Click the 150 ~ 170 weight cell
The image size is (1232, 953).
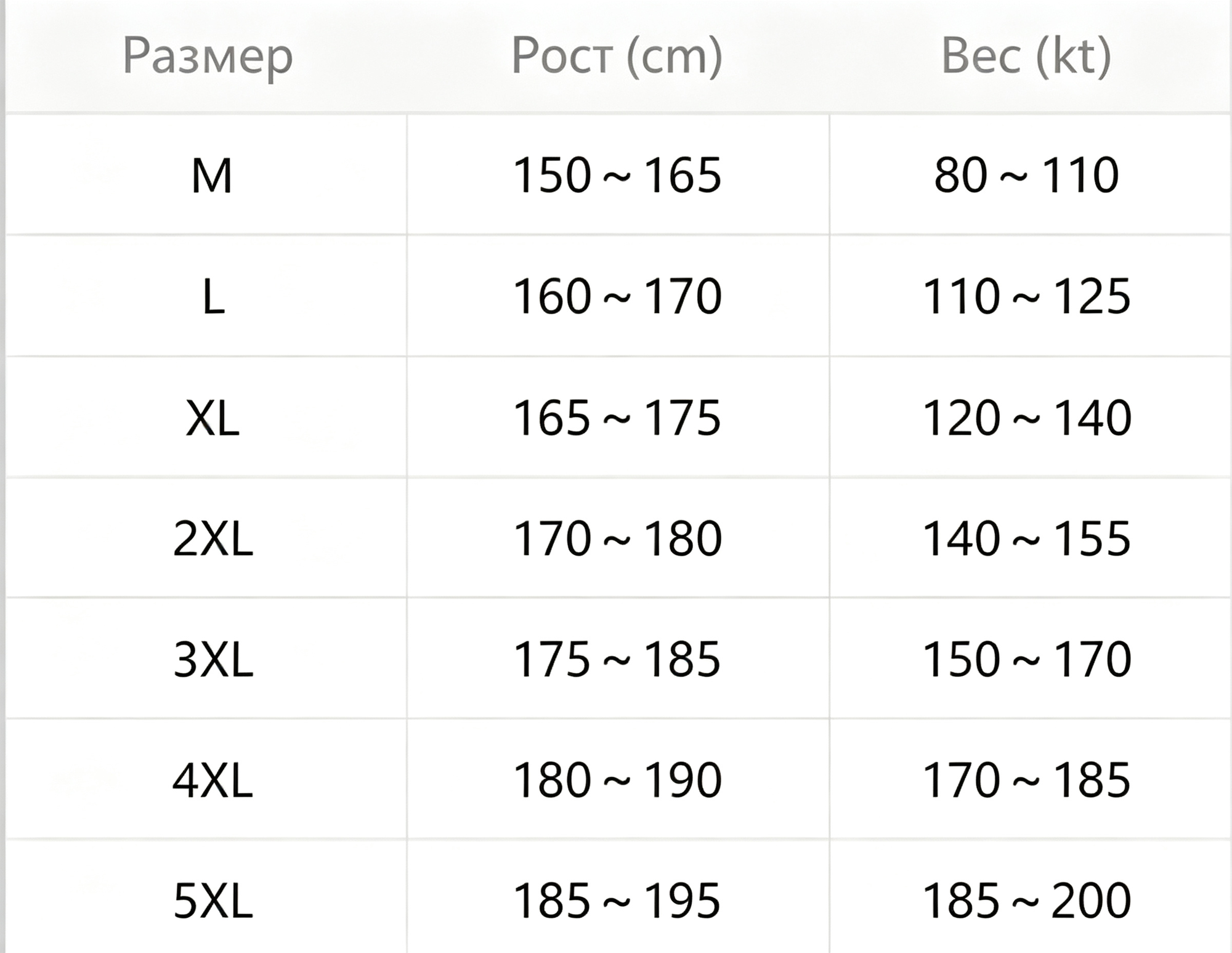pyautogui.click(x=1030, y=658)
